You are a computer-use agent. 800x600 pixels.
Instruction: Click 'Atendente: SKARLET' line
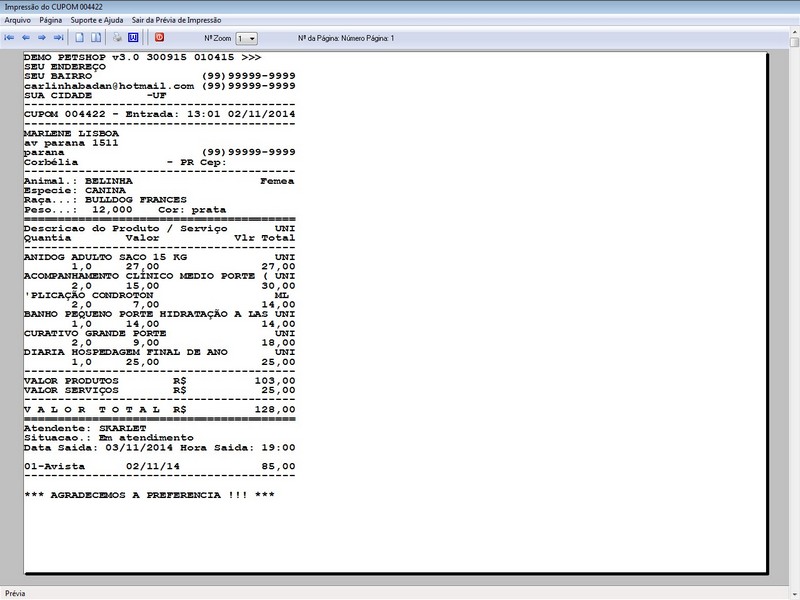tap(85, 429)
